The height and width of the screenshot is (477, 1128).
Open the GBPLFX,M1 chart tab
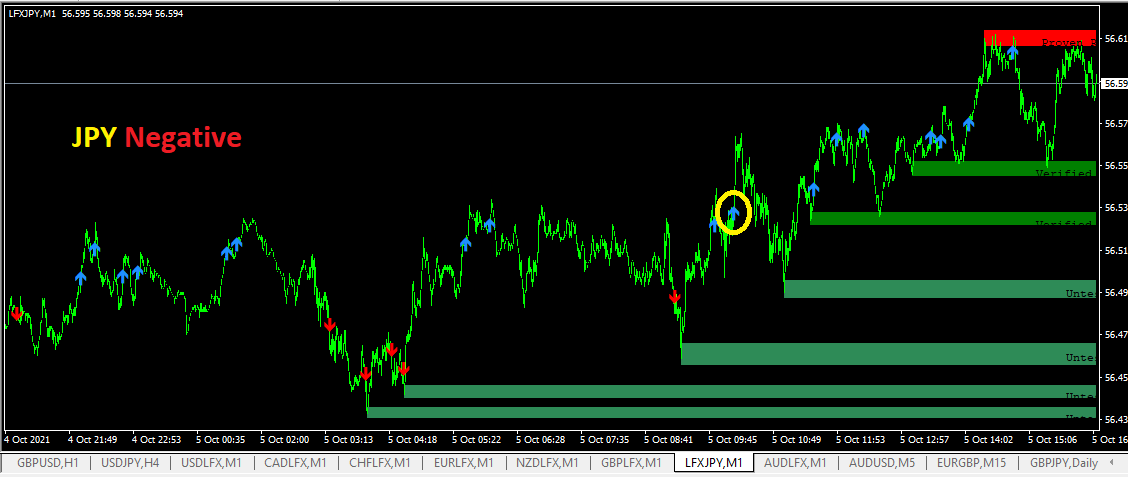[631, 463]
